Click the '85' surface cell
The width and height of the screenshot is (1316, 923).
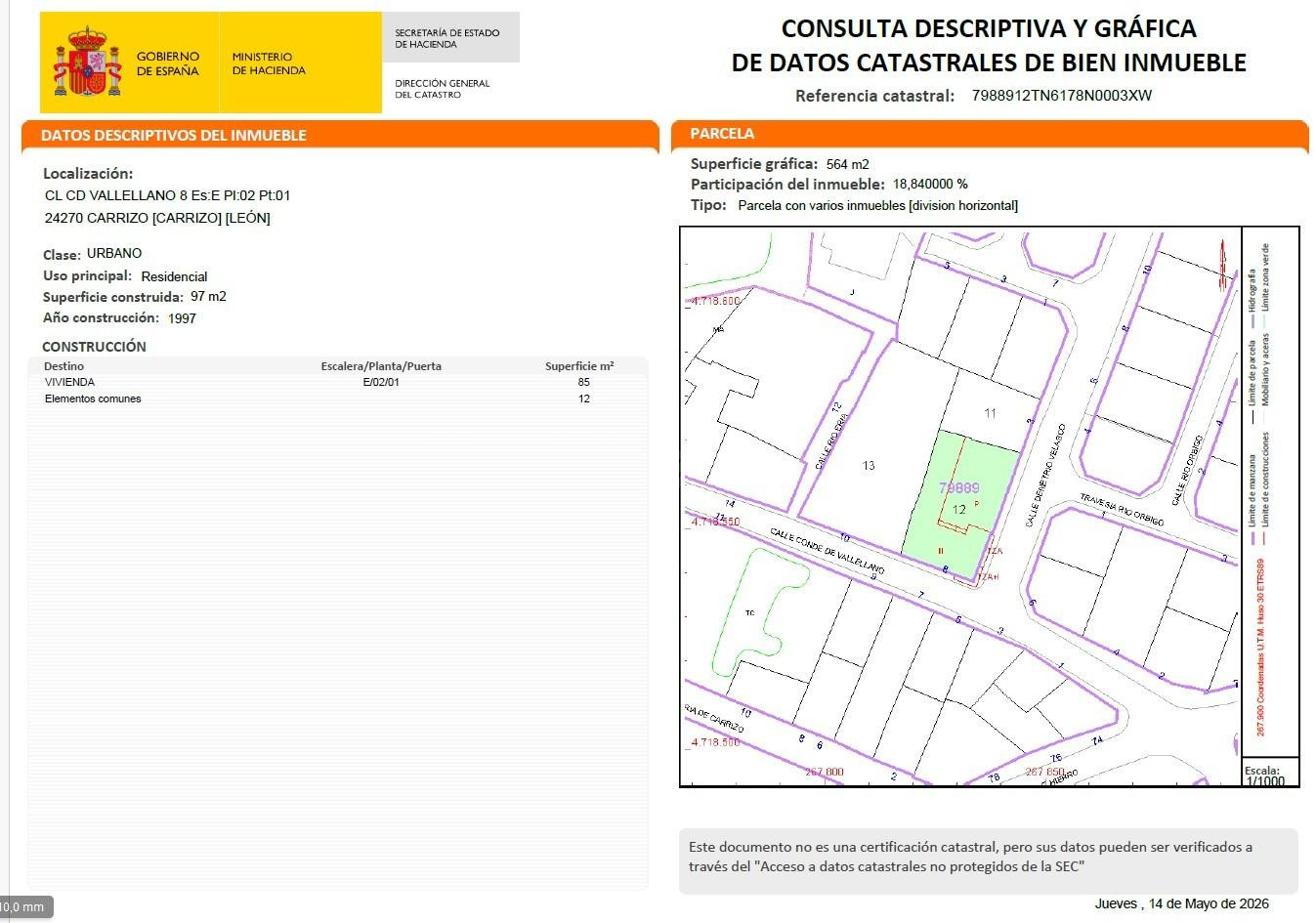584,382
